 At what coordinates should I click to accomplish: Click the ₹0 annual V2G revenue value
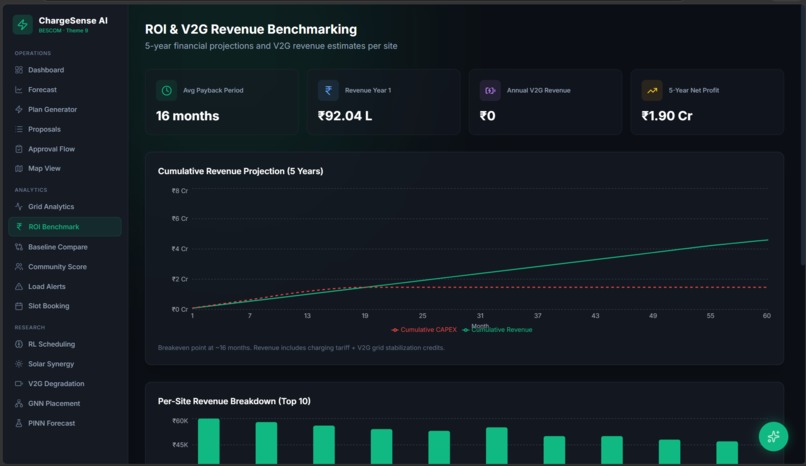(x=487, y=116)
